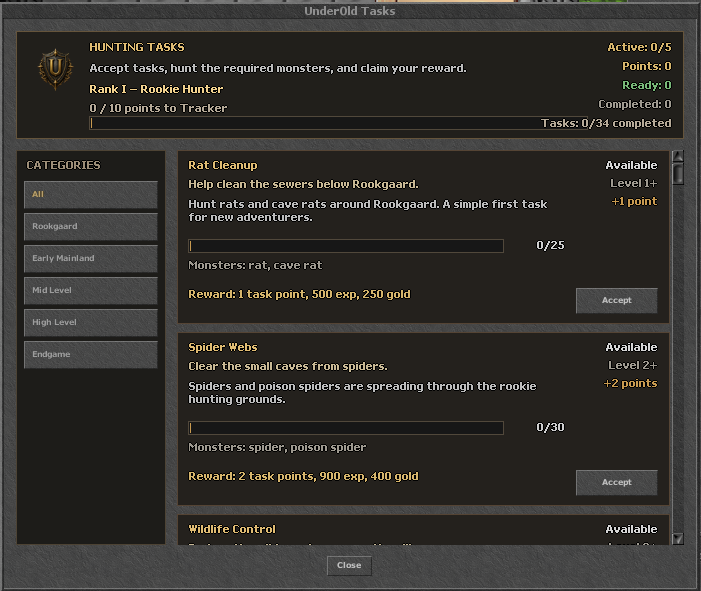Close the UnderOld Tasks window
The width and height of the screenshot is (701, 591).
349,566
